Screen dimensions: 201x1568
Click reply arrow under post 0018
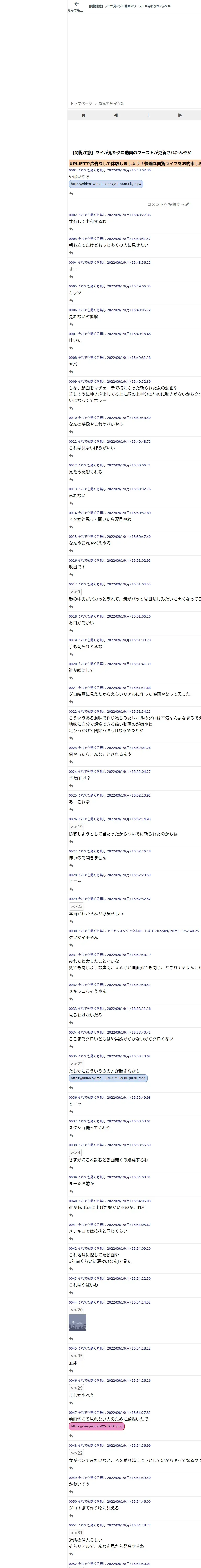point(71,631)
